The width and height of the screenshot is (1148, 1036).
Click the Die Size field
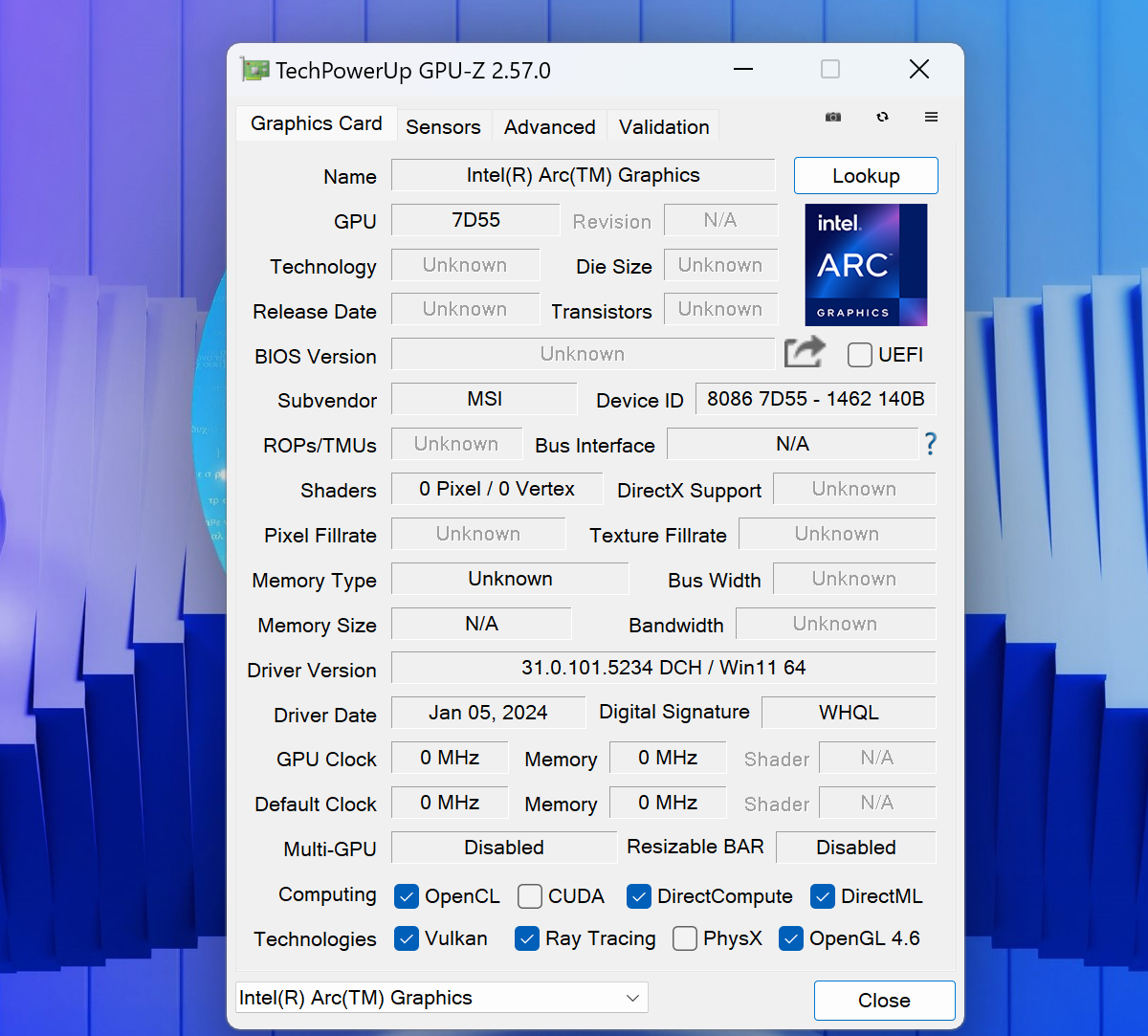click(720, 265)
